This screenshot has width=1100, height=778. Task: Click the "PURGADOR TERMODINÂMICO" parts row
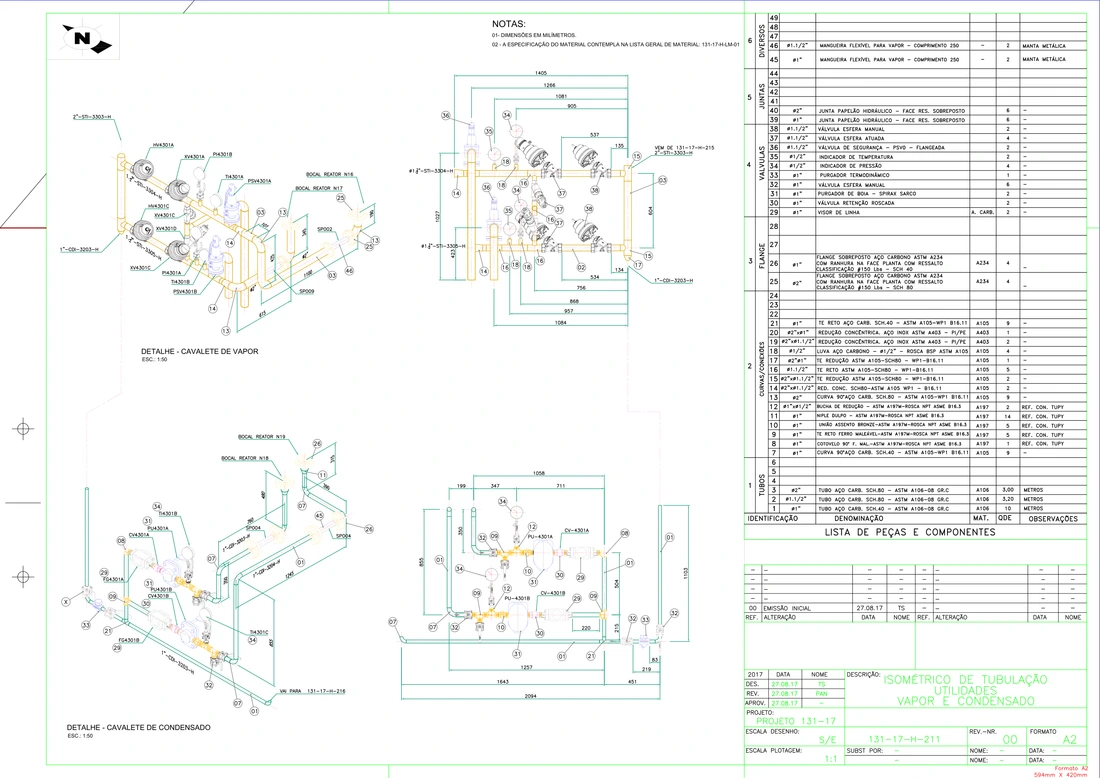coord(915,175)
